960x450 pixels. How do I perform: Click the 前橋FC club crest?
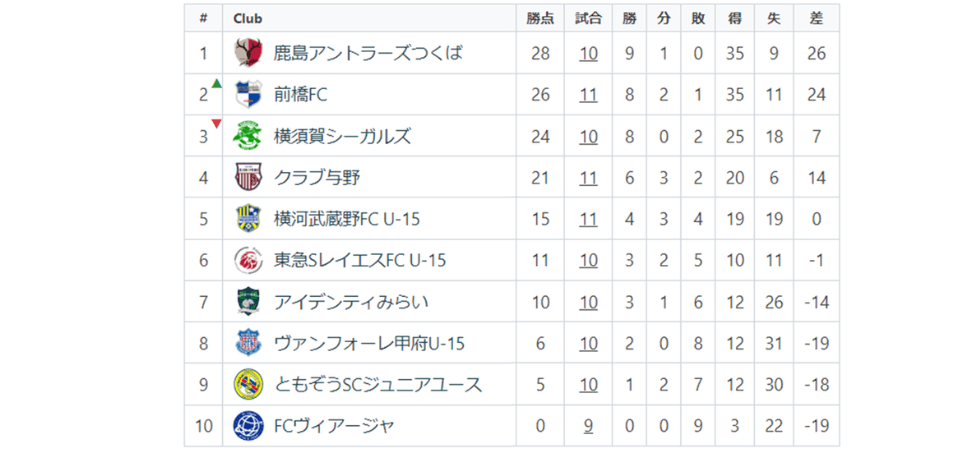pyautogui.click(x=248, y=95)
